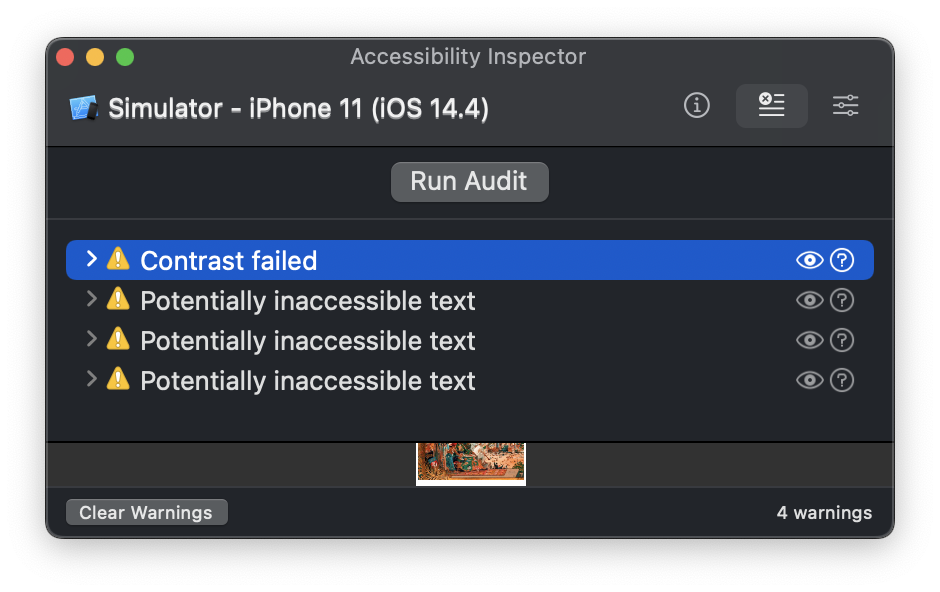Open the element info panel

click(x=697, y=105)
